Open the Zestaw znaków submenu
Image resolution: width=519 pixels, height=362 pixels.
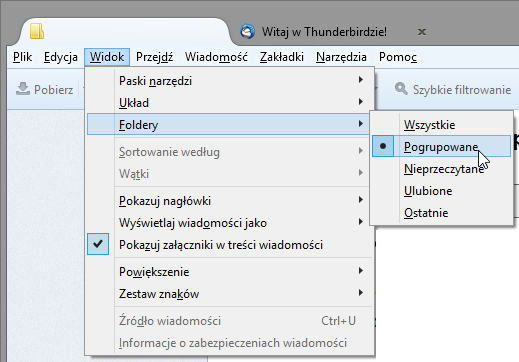pyautogui.click(x=229, y=294)
